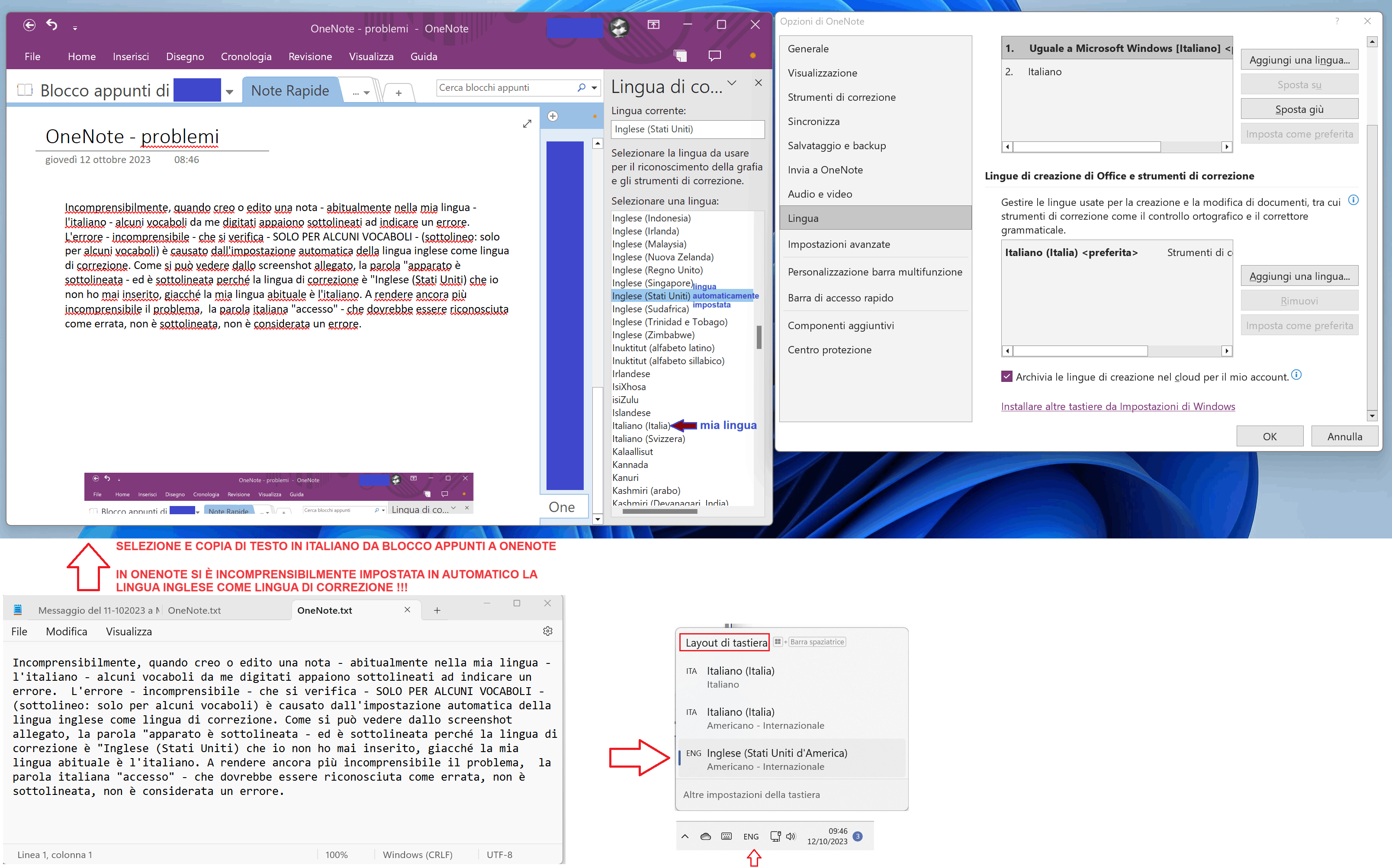Click the Lingua corrente field
1392x868 pixels.
click(x=688, y=129)
